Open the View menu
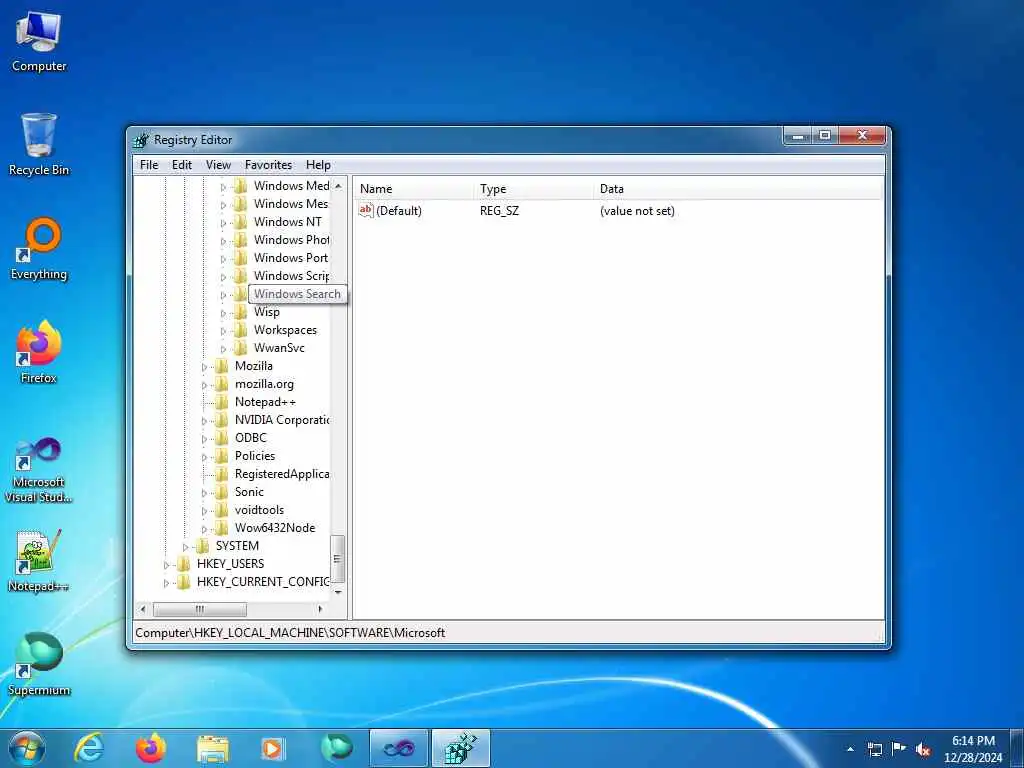1024x768 pixels. coord(218,165)
